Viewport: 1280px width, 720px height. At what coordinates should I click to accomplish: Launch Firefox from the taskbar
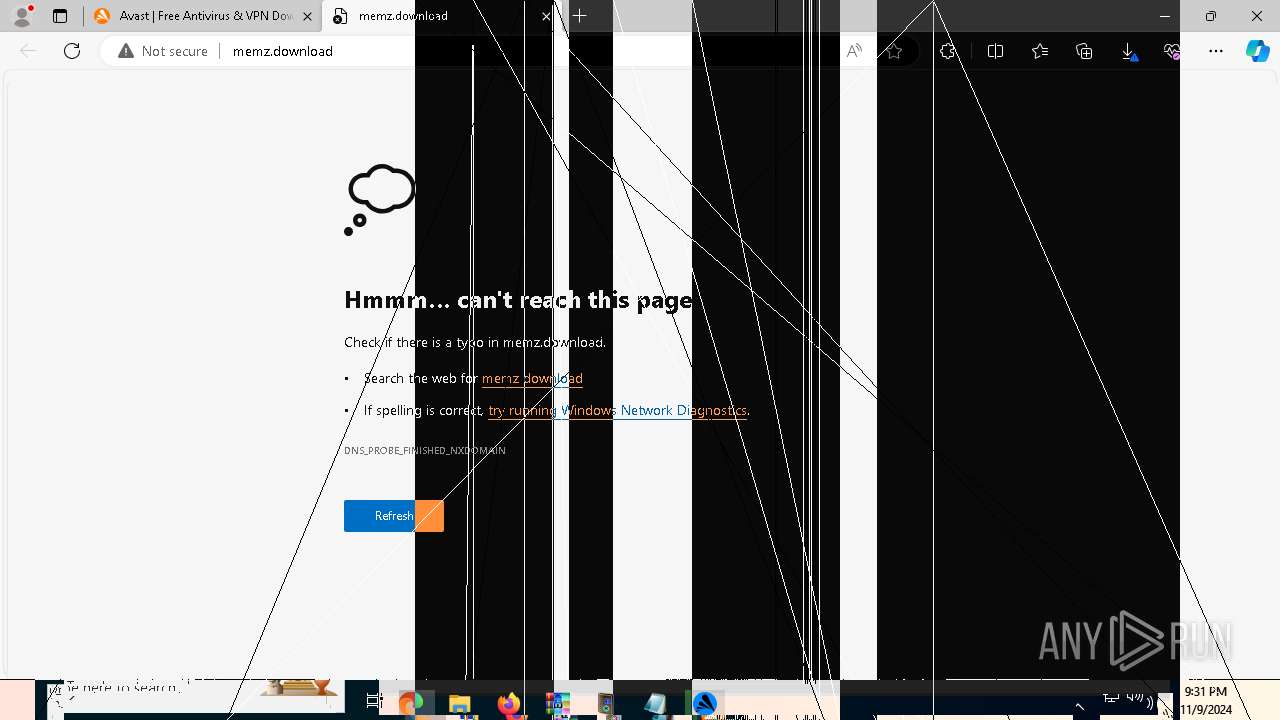tap(509, 704)
